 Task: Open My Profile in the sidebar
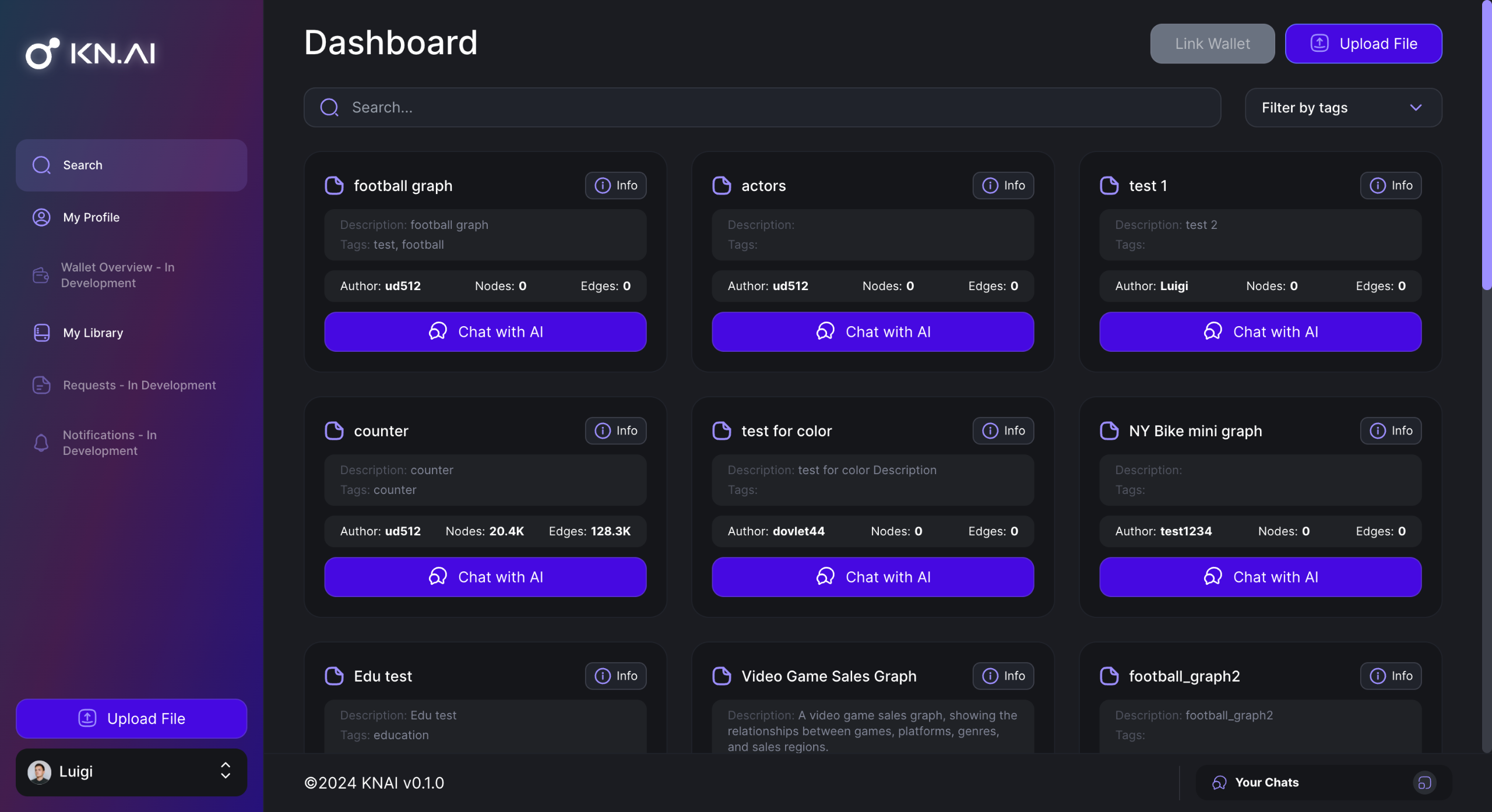coord(92,217)
